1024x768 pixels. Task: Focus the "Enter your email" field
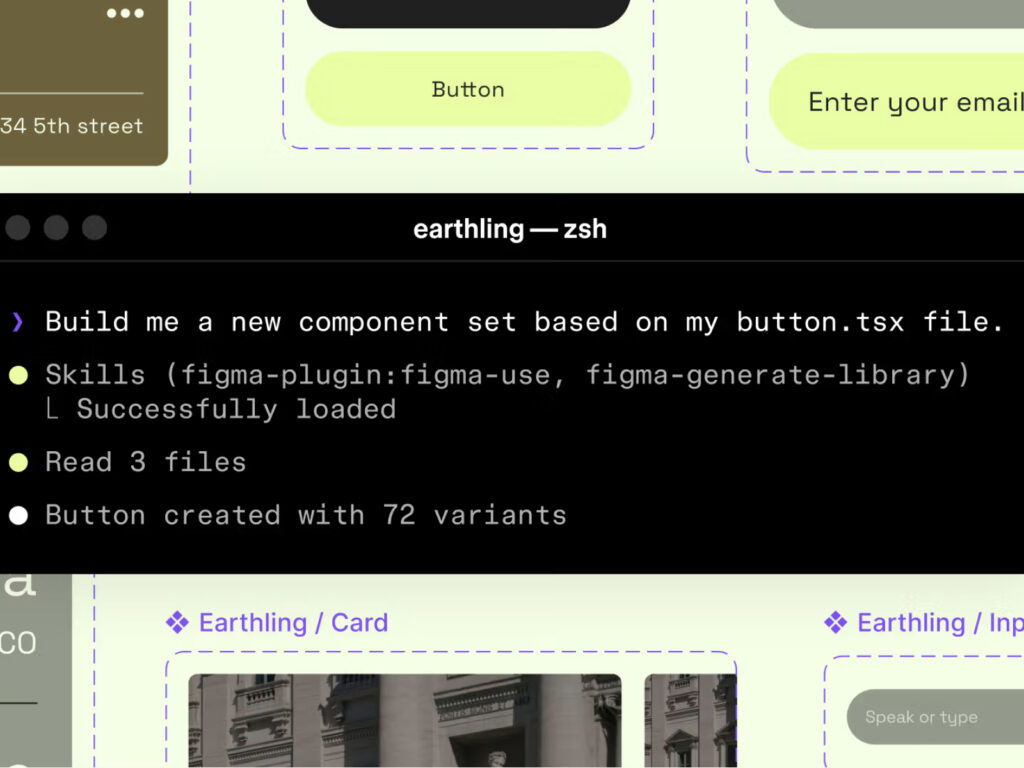(x=900, y=102)
